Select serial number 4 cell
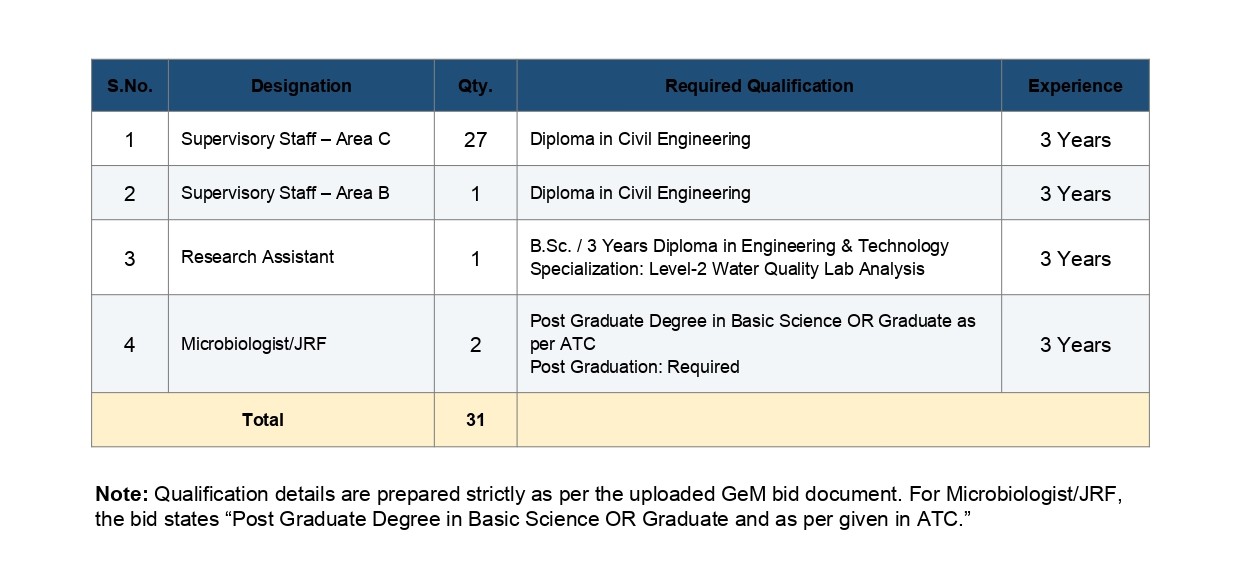The image size is (1241, 581). click(x=130, y=344)
